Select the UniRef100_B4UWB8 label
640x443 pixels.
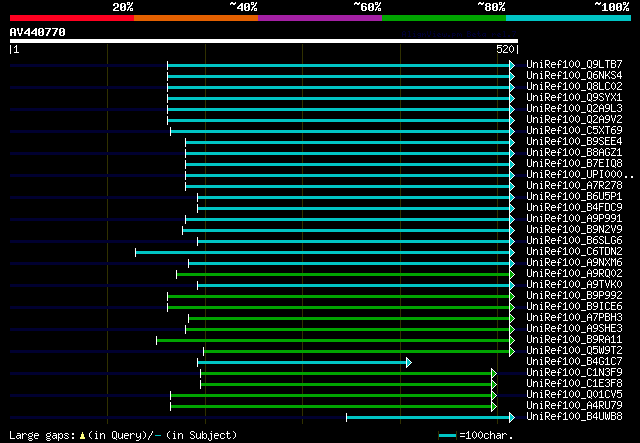[574, 417]
